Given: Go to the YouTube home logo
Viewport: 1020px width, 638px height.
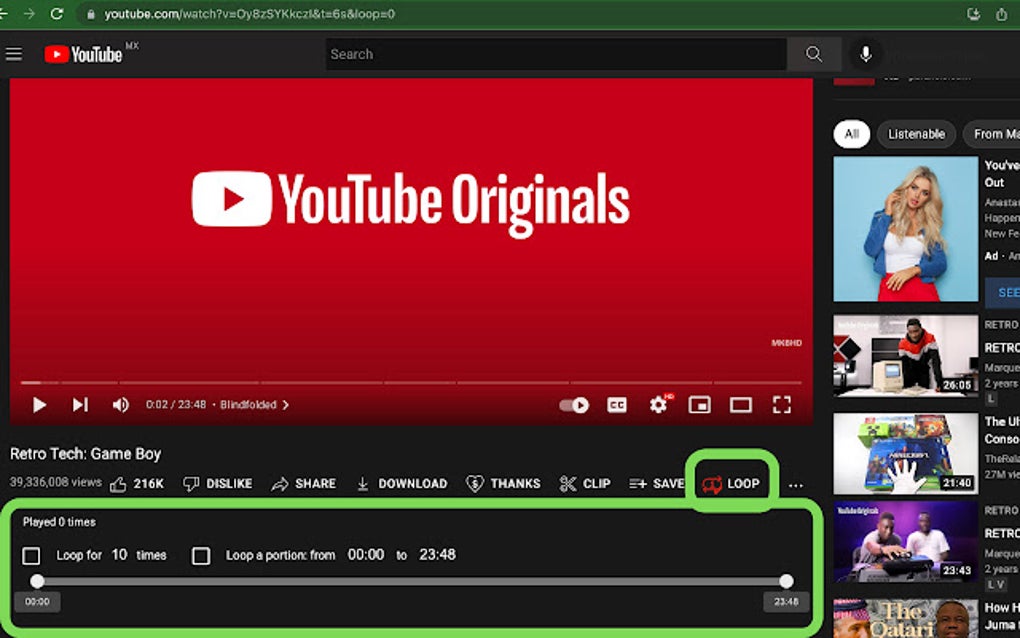Looking at the screenshot, I should point(83,55).
